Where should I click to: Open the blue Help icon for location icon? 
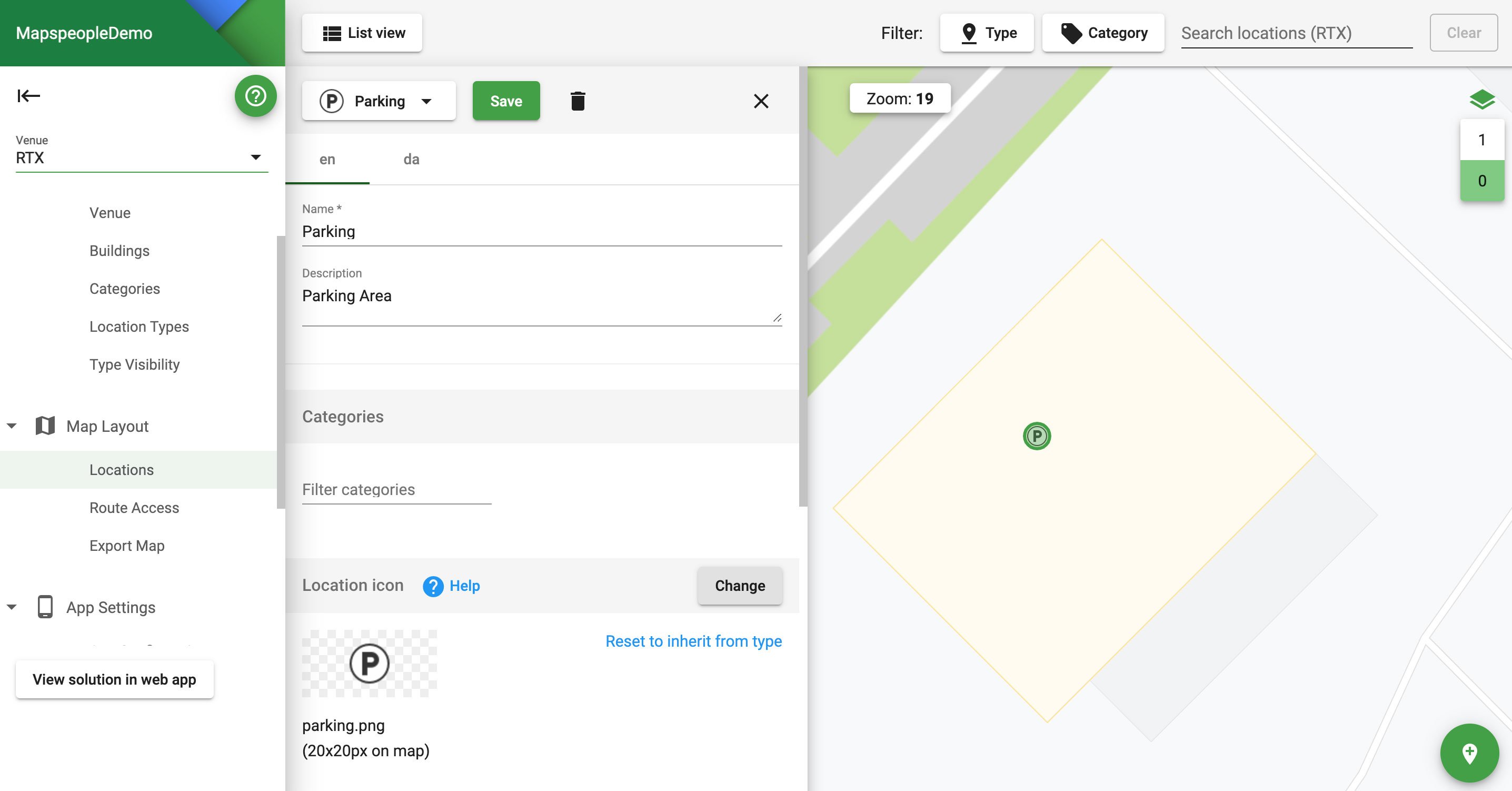[x=433, y=586]
